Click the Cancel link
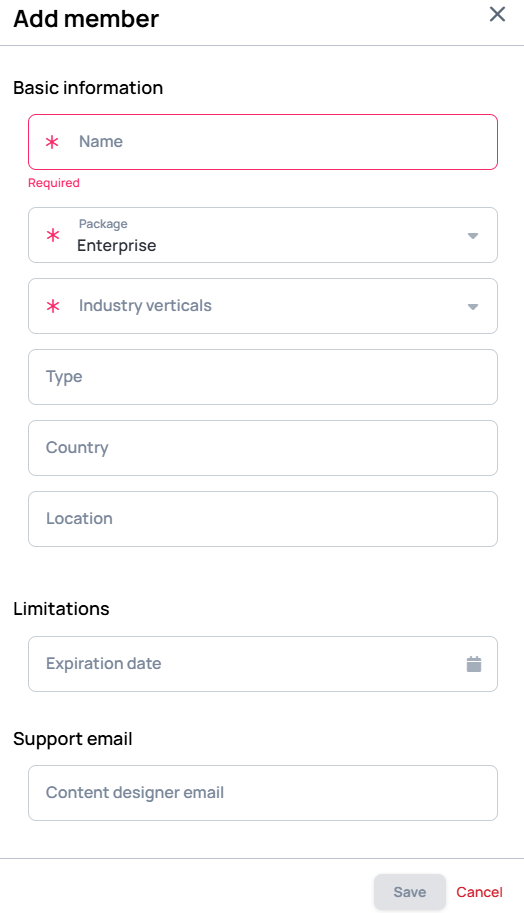This screenshot has width=524, height=913. click(x=479, y=892)
